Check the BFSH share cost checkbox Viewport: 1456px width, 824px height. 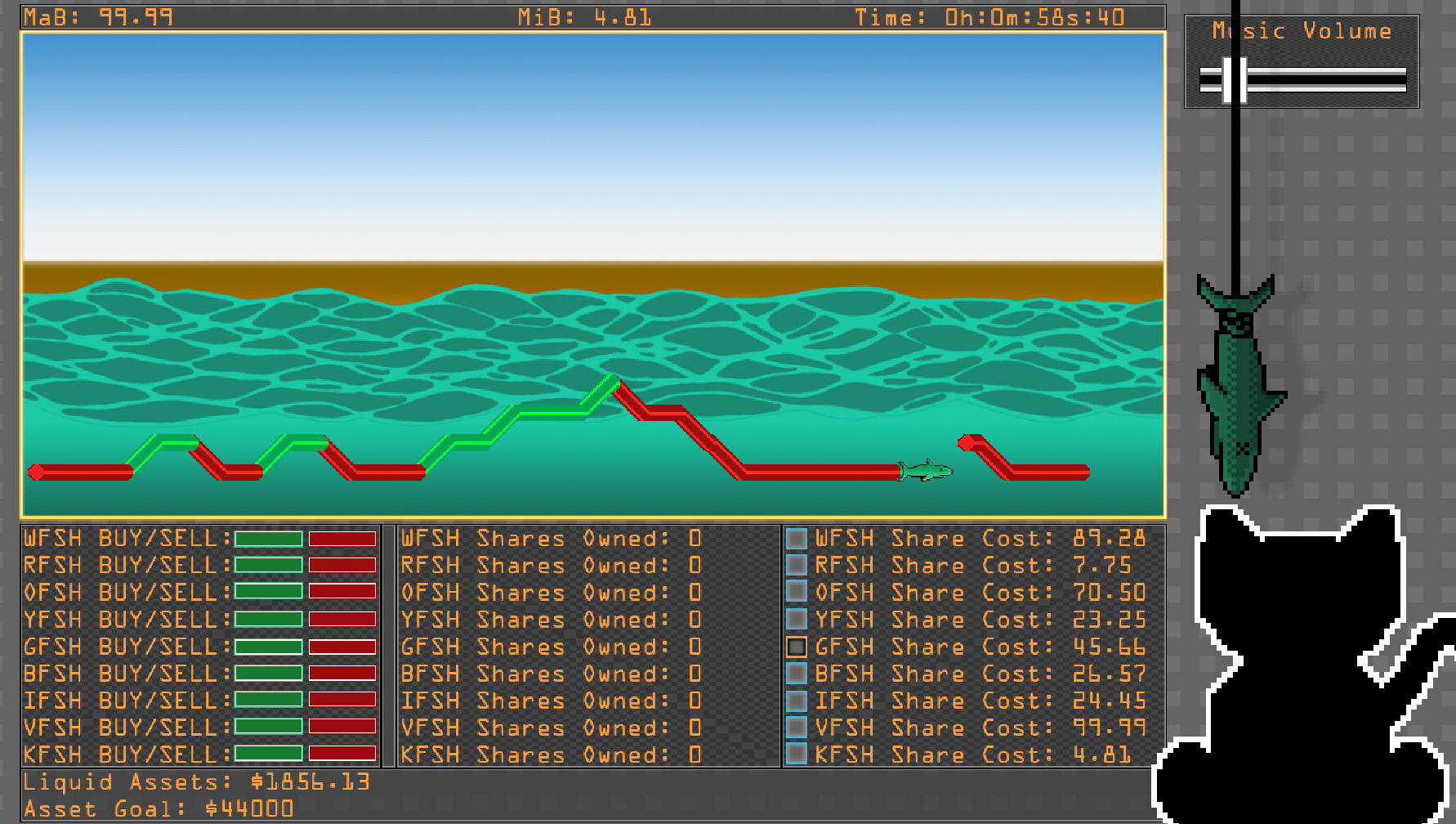[x=796, y=674]
